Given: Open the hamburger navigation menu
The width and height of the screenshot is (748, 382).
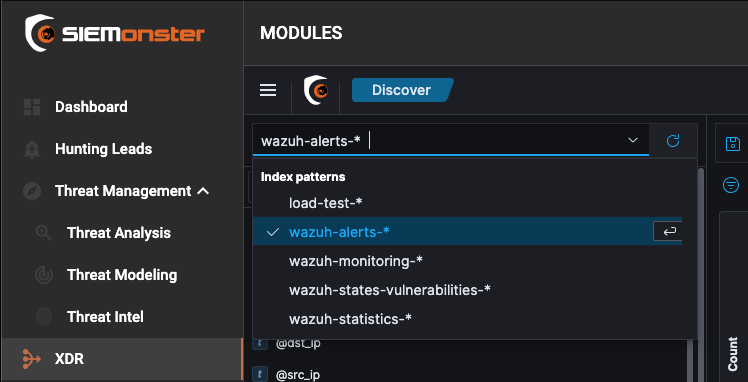Looking at the screenshot, I should coord(268,90).
